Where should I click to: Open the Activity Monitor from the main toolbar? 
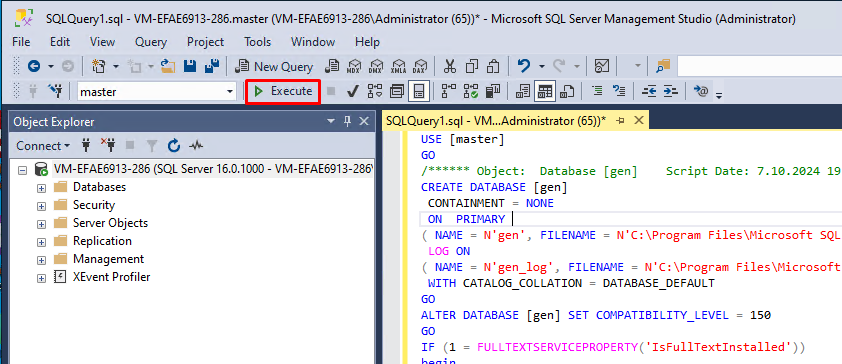(602, 67)
